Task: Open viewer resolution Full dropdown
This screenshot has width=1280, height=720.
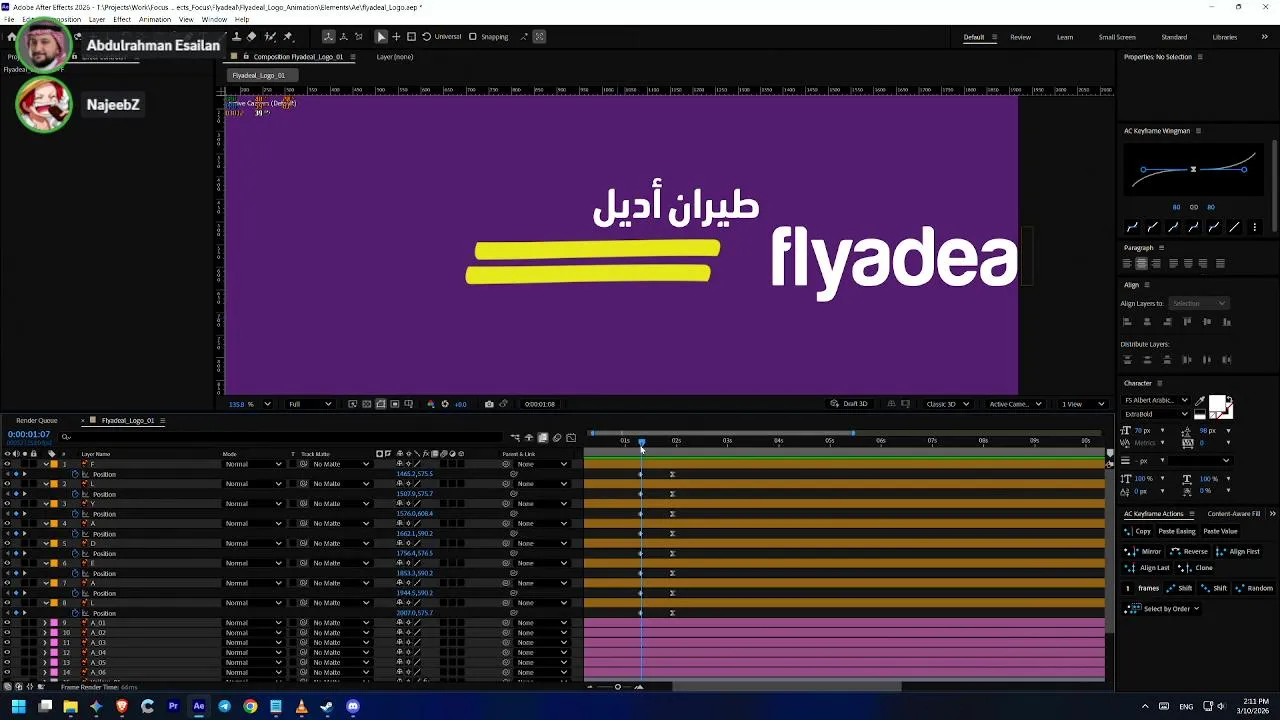Action: coord(310,404)
